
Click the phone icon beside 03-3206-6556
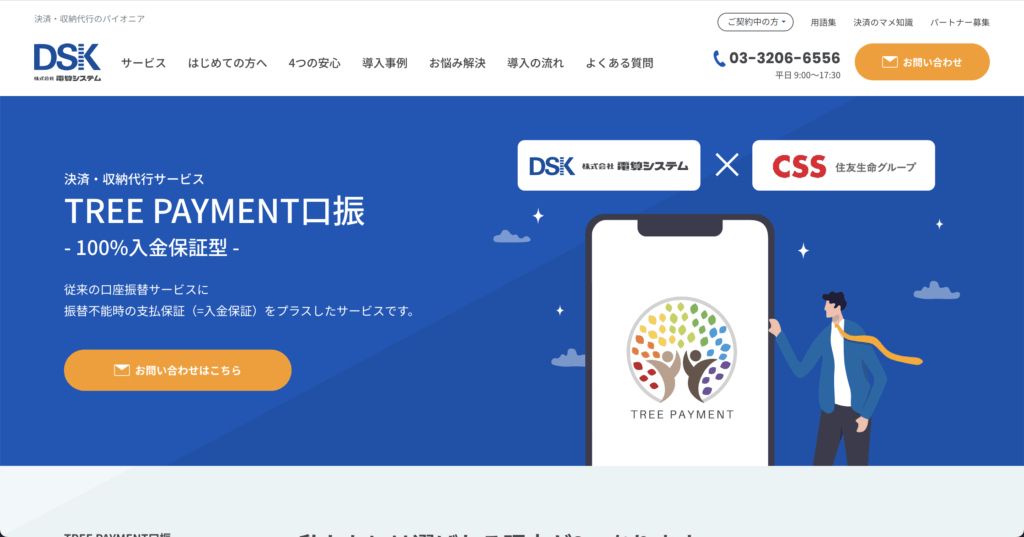tap(719, 59)
